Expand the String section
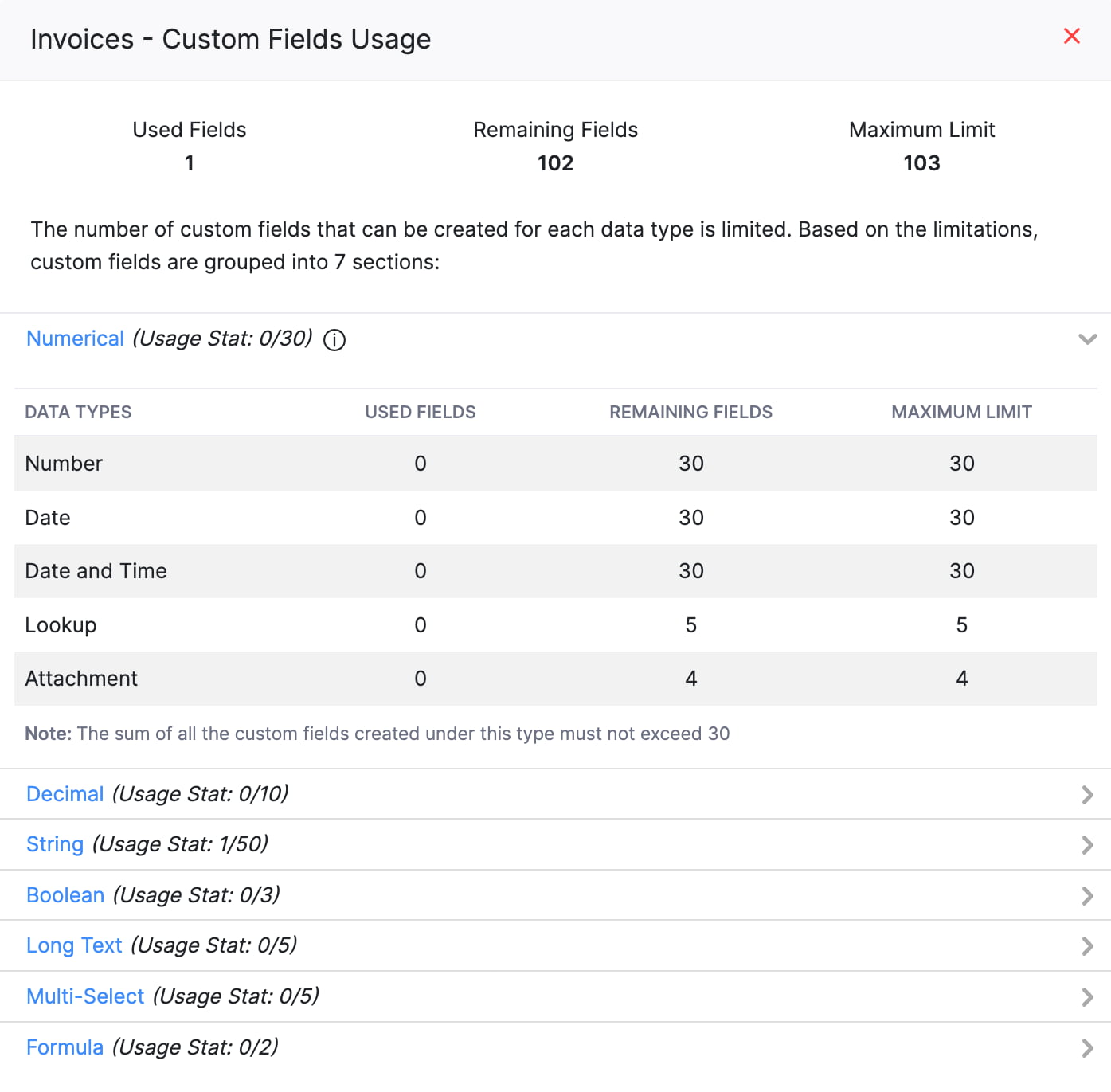Viewport: 1111px width, 1092px height. (x=1088, y=844)
